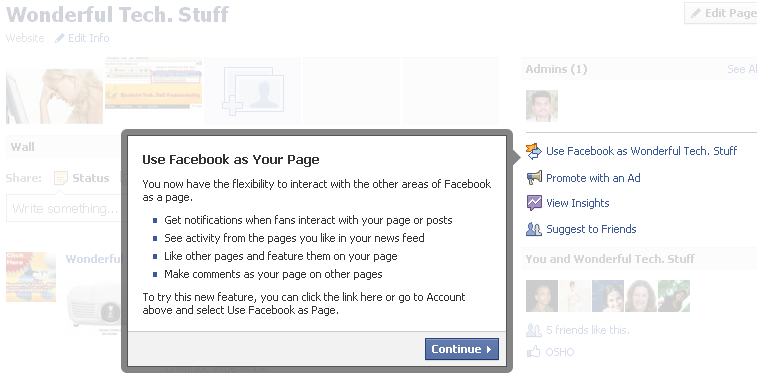Click the Promote with an Ad megaphone icon
The image size is (757, 373).
pos(534,178)
